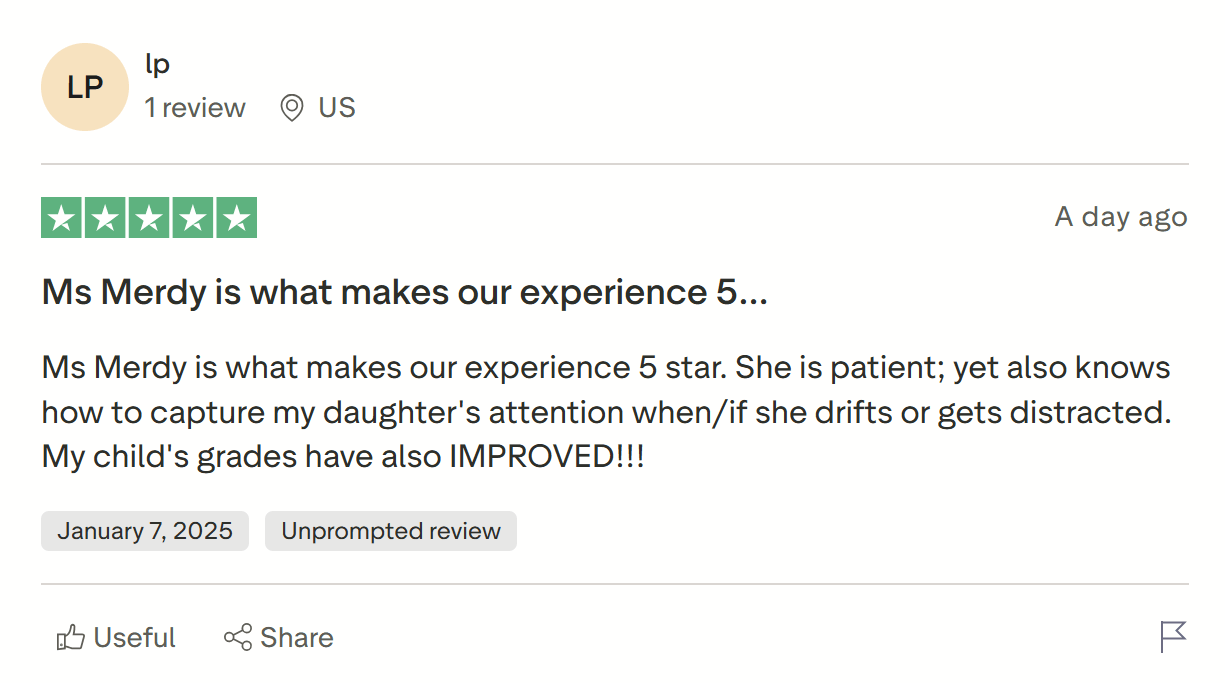The width and height of the screenshot is (1225, 683).
Task: Click the "Unprompted review" badge
Action: coord(391,531)
